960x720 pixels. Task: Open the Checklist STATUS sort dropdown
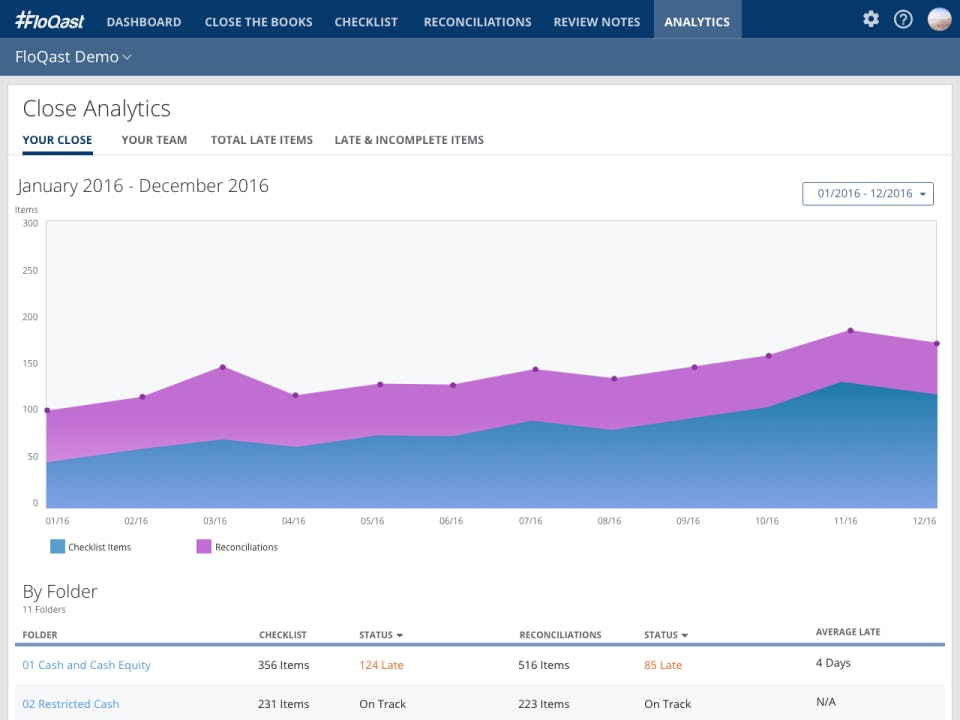click(x=381, y=634)
